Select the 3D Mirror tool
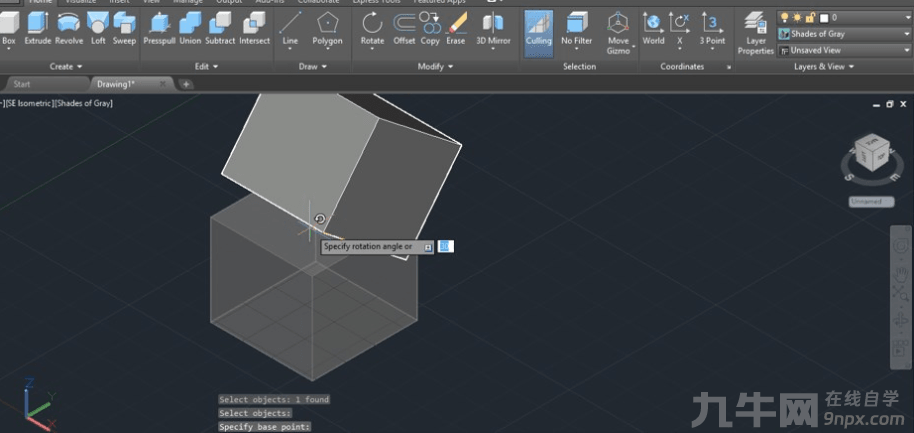Screen dimensions: 914x433 [493, 29]
